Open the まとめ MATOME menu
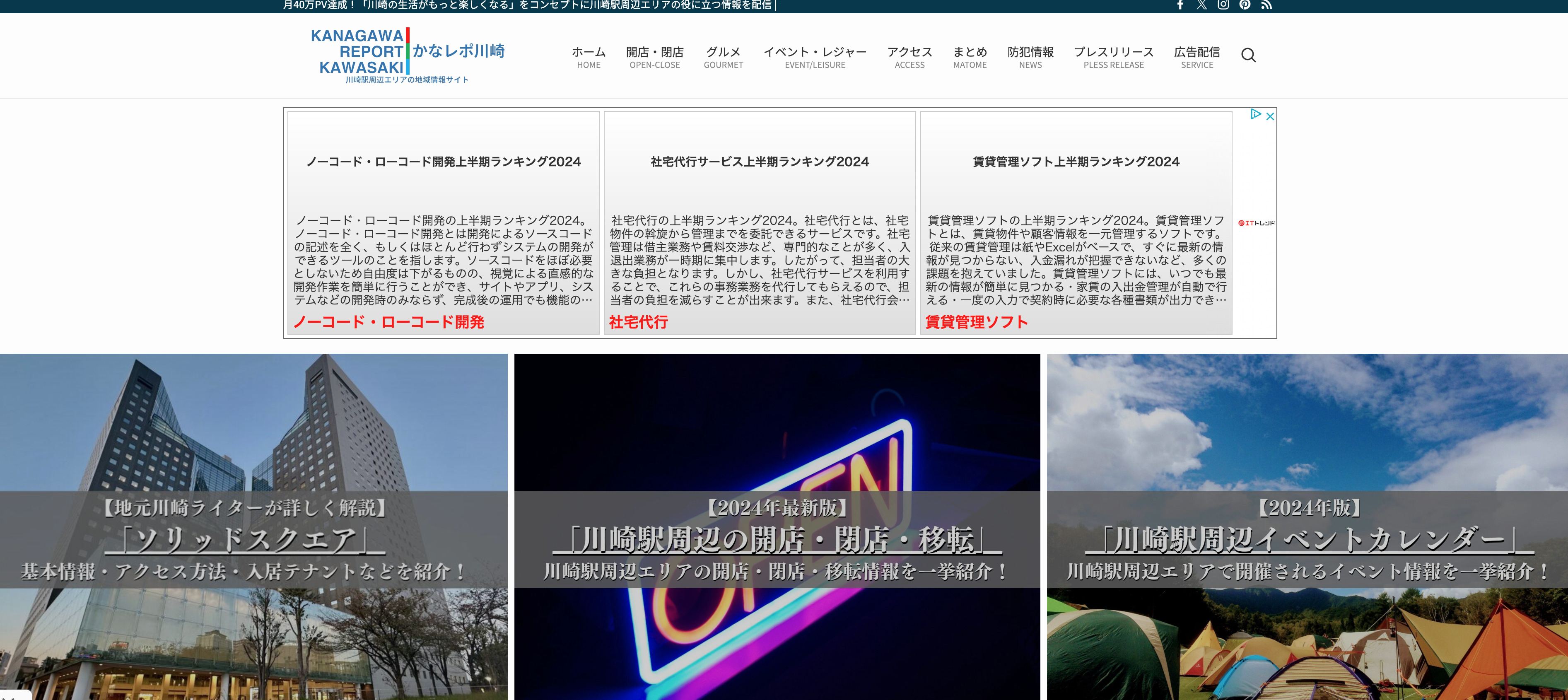This screenshot has width=1568, height=700. click(970, 57)
